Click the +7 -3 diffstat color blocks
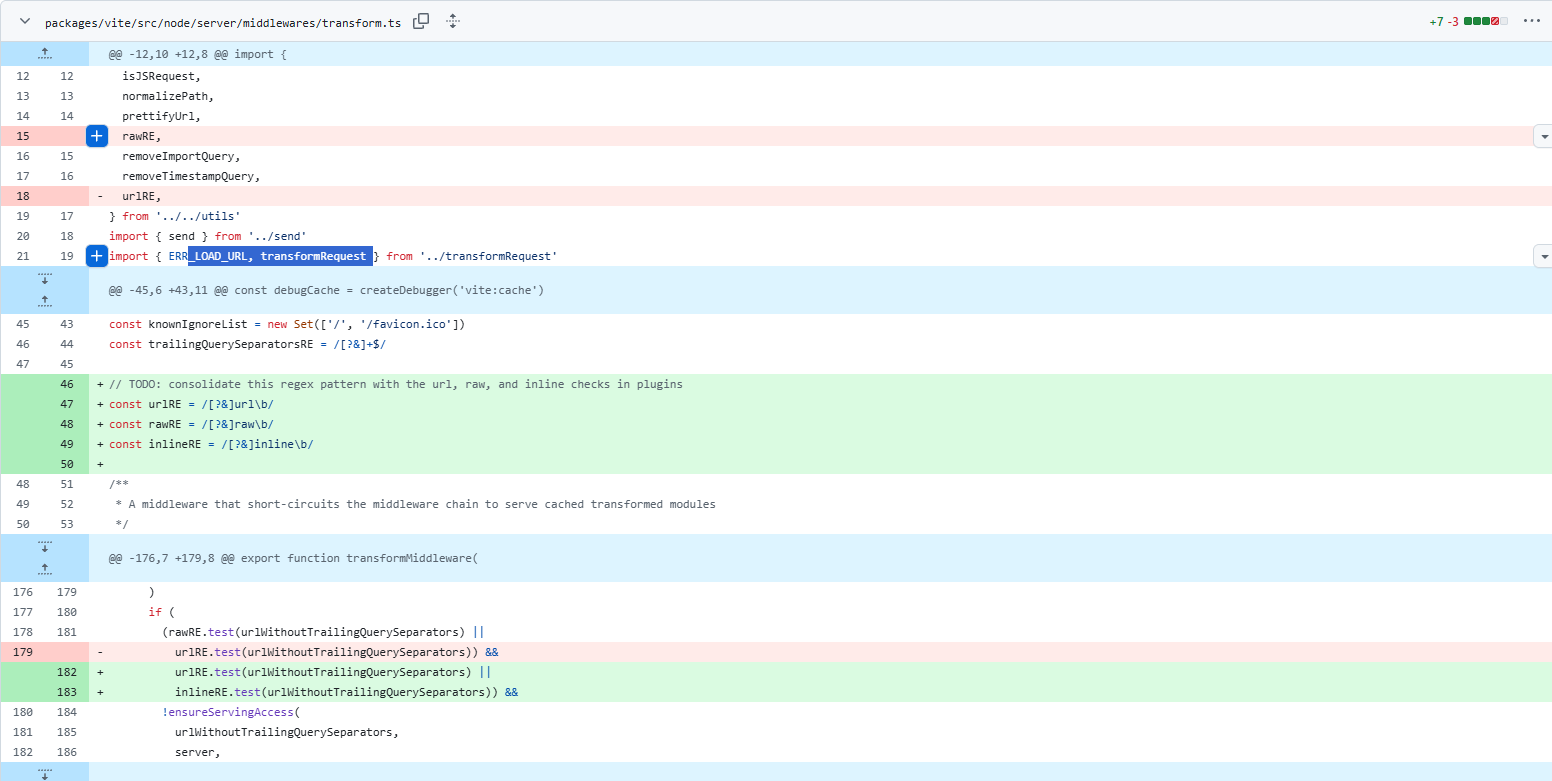The image size is (1552, 781). pyautogui.click(x=1485, y=21)
